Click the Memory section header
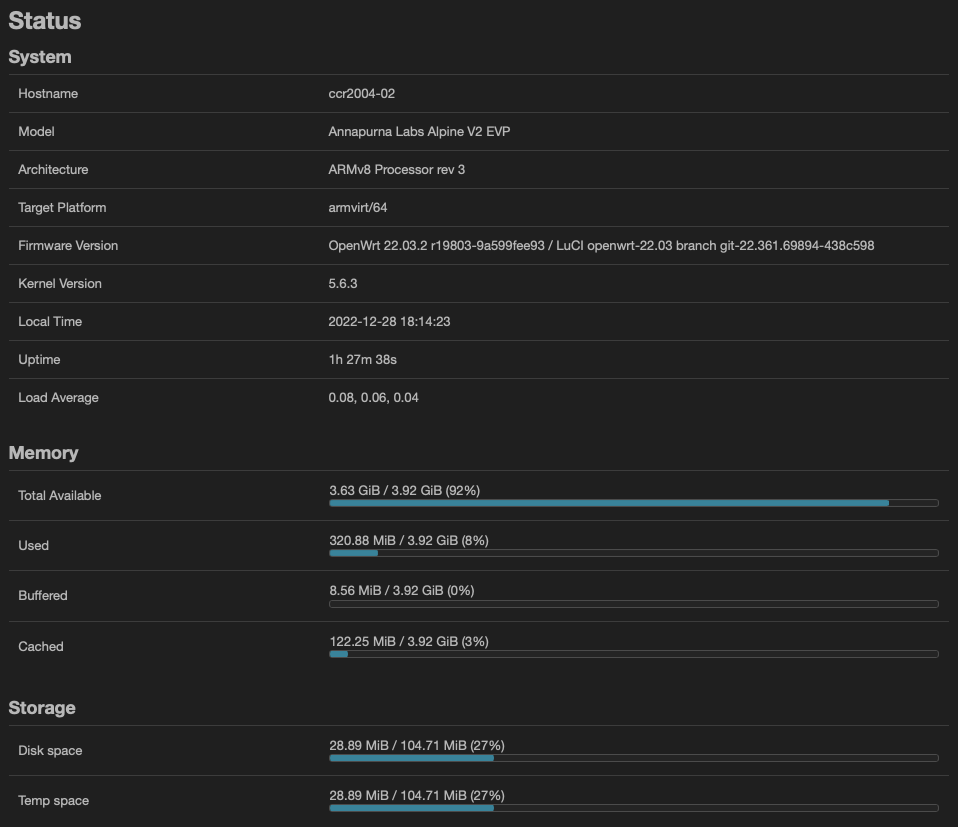The width and height of the screenshot is (958, 827). (43, 452)
